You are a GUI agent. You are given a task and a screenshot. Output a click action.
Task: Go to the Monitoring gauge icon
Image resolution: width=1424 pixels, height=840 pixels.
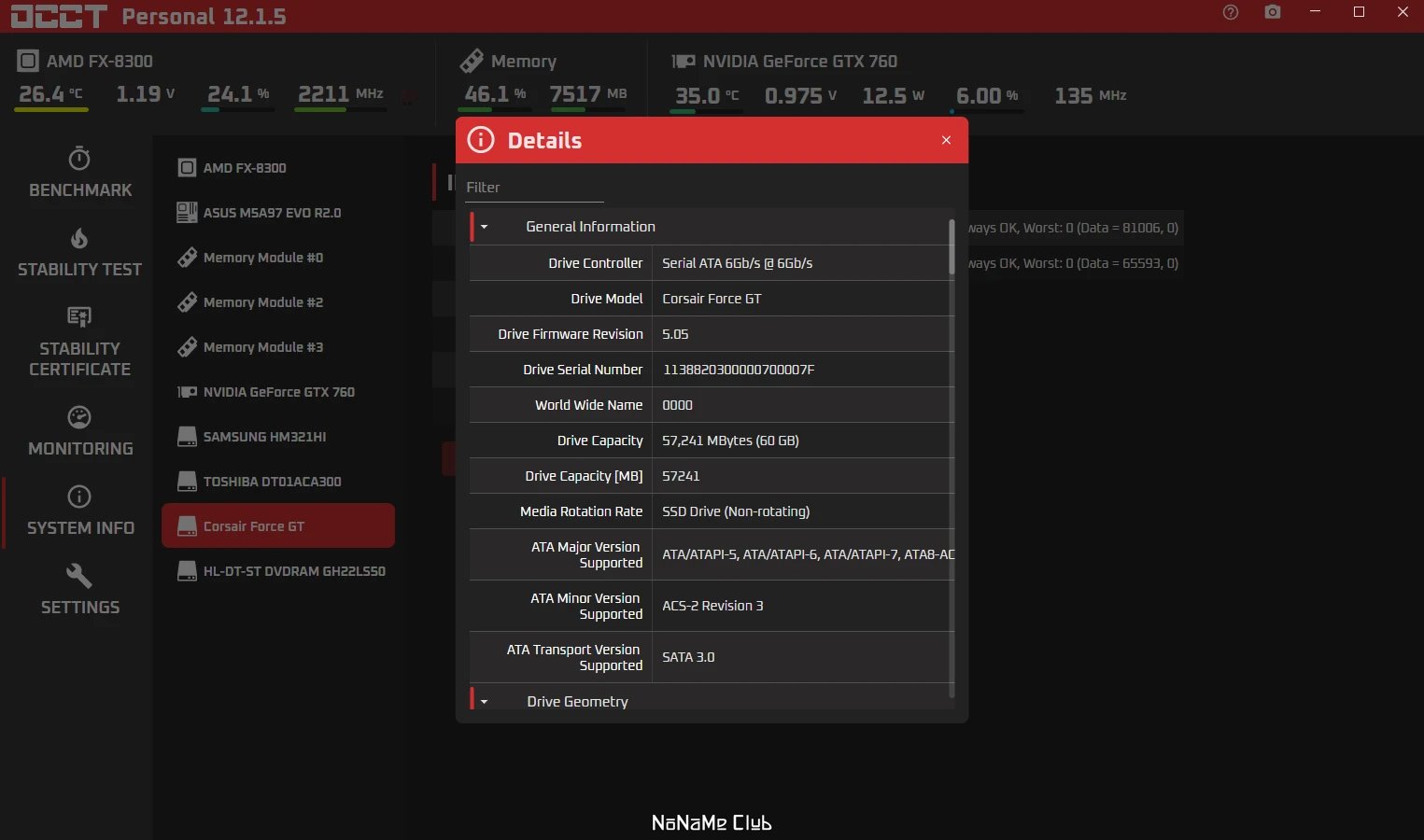pos(79,417)
